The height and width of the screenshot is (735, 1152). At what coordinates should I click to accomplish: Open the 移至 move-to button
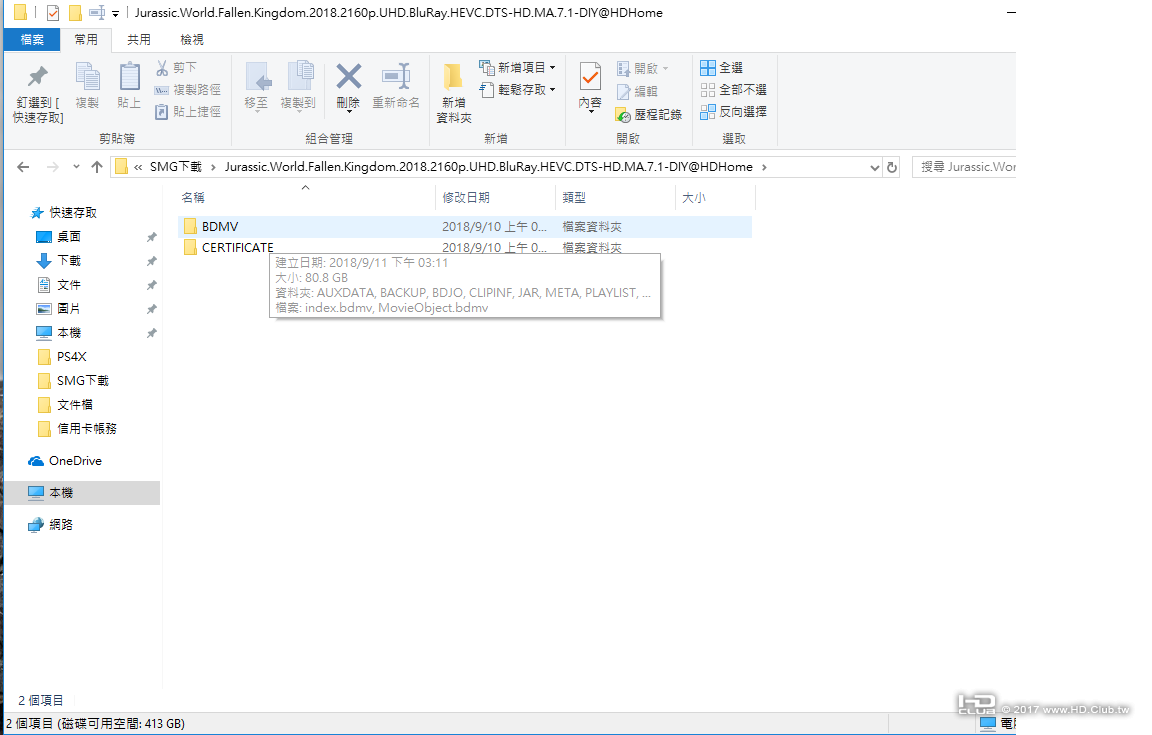coord(257,87)
